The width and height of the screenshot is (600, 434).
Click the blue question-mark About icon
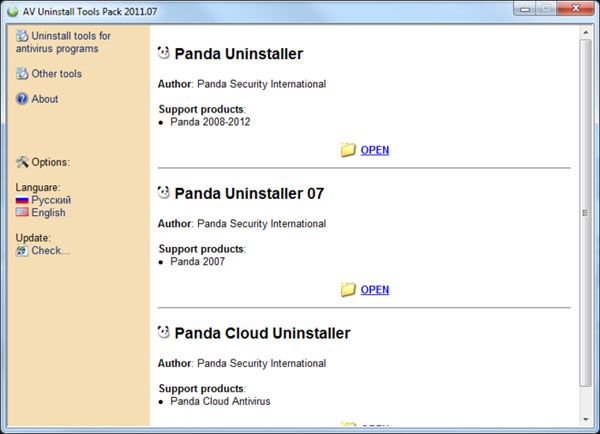(x=22, y=99)
